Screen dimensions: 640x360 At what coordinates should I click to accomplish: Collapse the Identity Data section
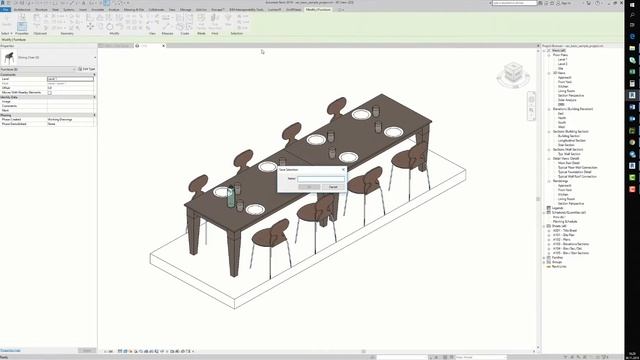(94, 97)
